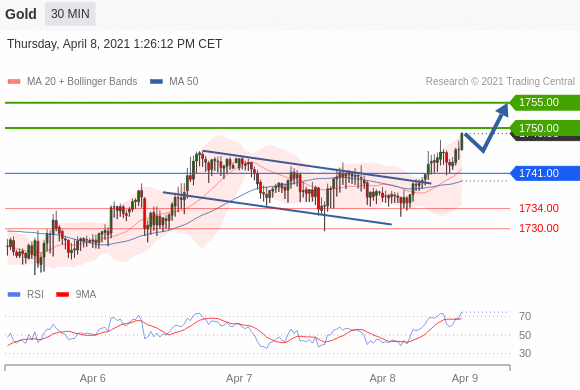The width and height of the screenshot is (580, 390).
Task: Click the Apr 6 date axis label
Action: (x=92, y=379)
